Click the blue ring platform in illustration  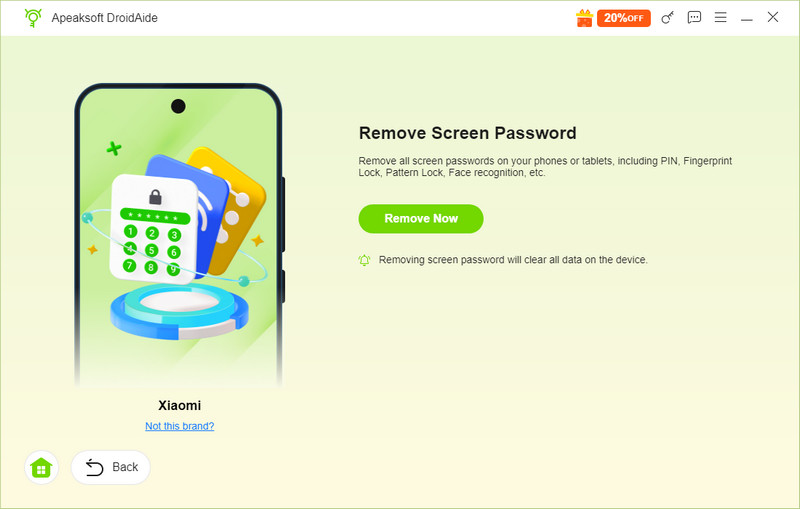point(180,312)
